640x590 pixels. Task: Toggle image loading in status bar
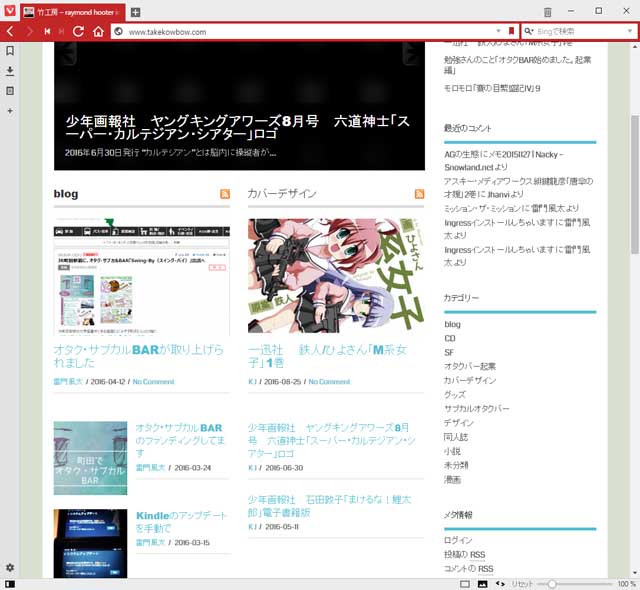coord(482,584)
